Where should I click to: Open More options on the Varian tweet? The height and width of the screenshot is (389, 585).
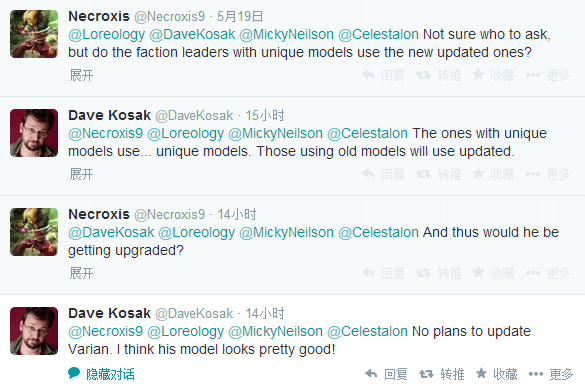pyautogui.click(x=551, y=374)
